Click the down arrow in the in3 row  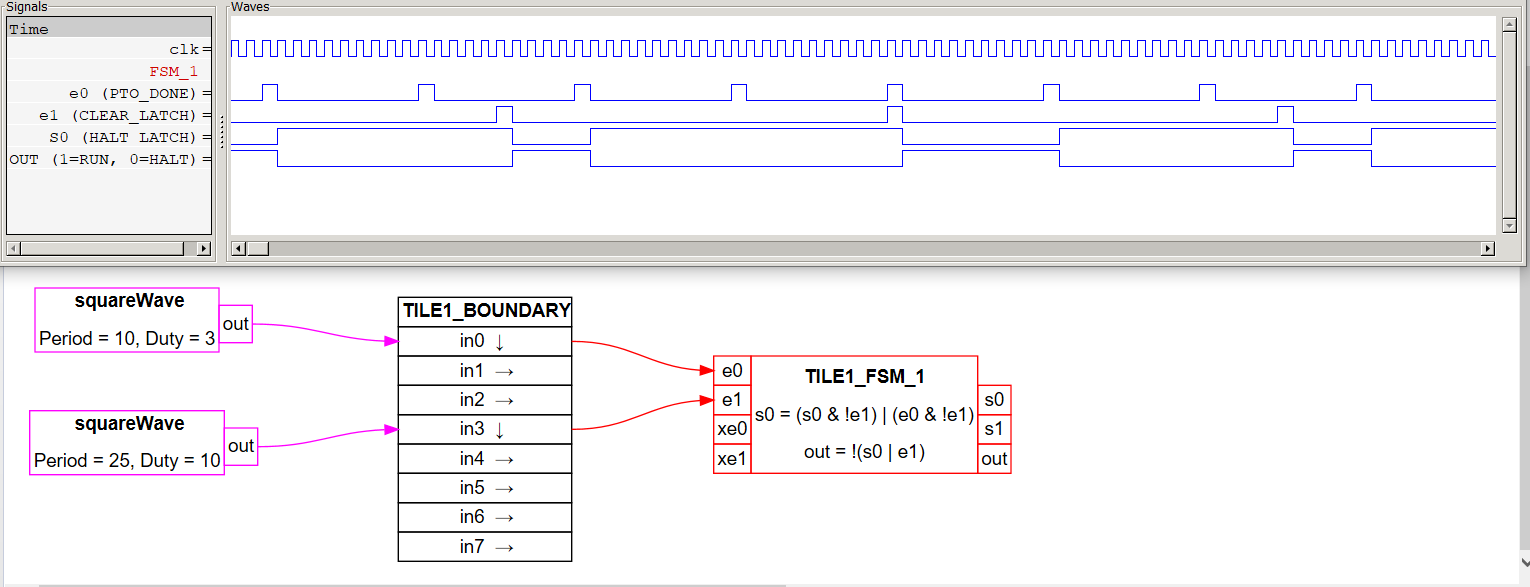pyautogui.click(x=499, y=429)
